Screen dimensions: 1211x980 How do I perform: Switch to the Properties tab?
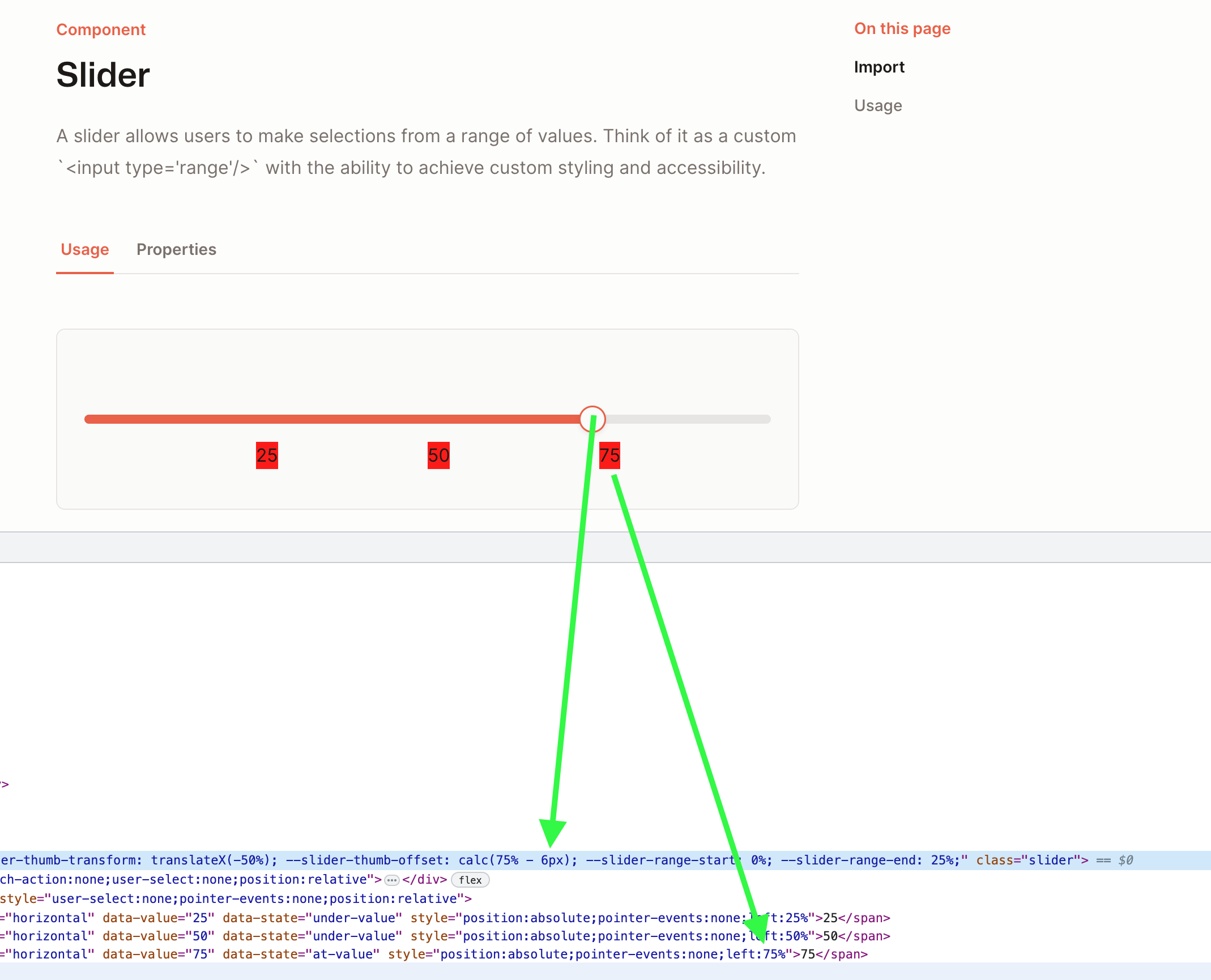tap(176, 250)
